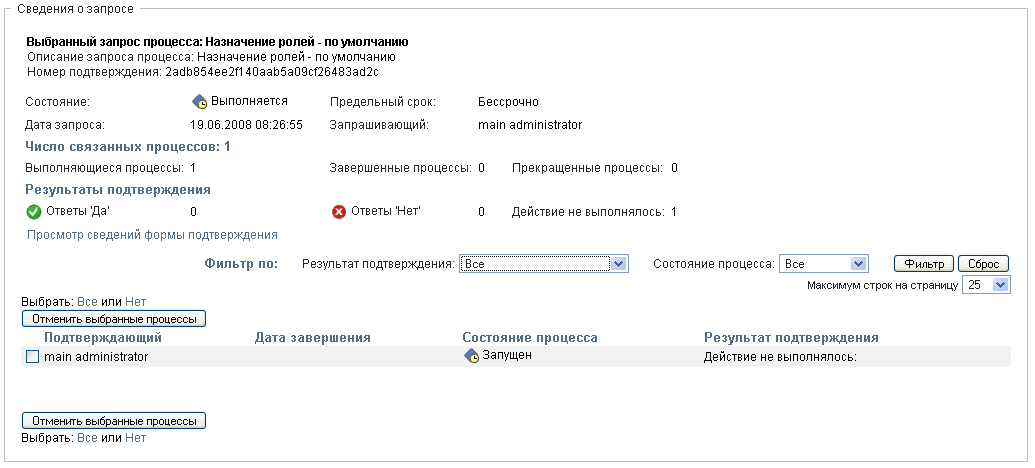
Task: Click the running status clock icon
Action: tap(200, 102)
